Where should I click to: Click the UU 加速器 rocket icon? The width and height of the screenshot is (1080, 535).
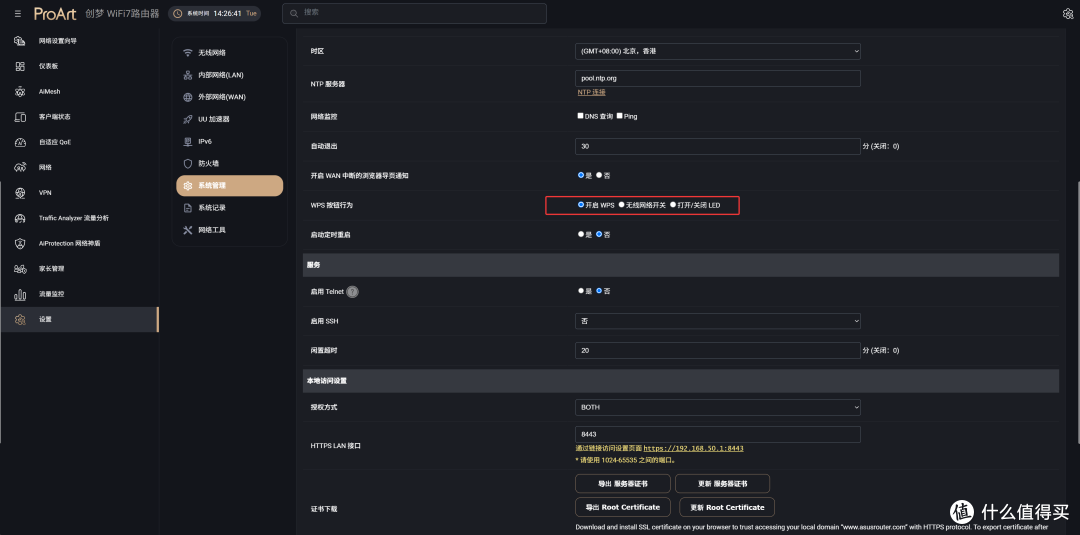187,119
